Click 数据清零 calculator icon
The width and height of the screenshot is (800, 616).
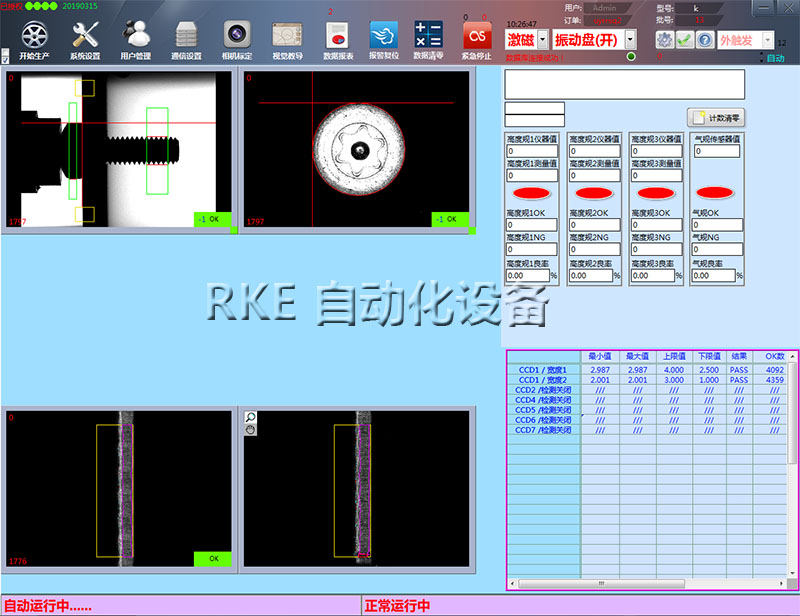[x=428, y=35]
